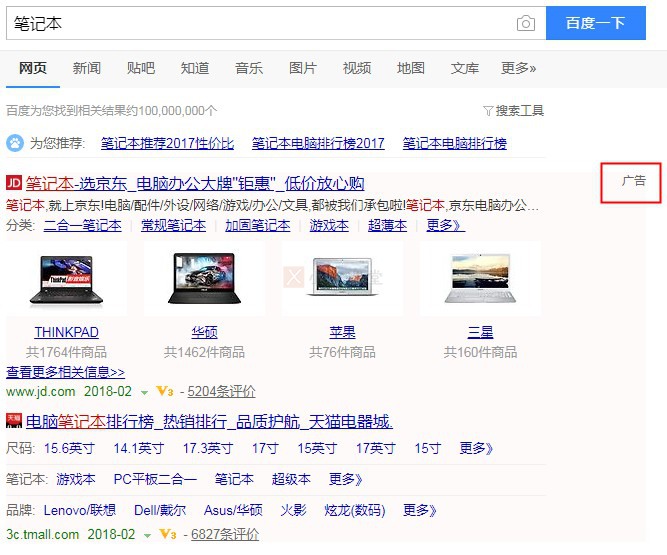Image resolution: width=667 pixels, height=555 pixels.
Task: Expand 尺码 row 更多》
Action: (x=476, y=448)
